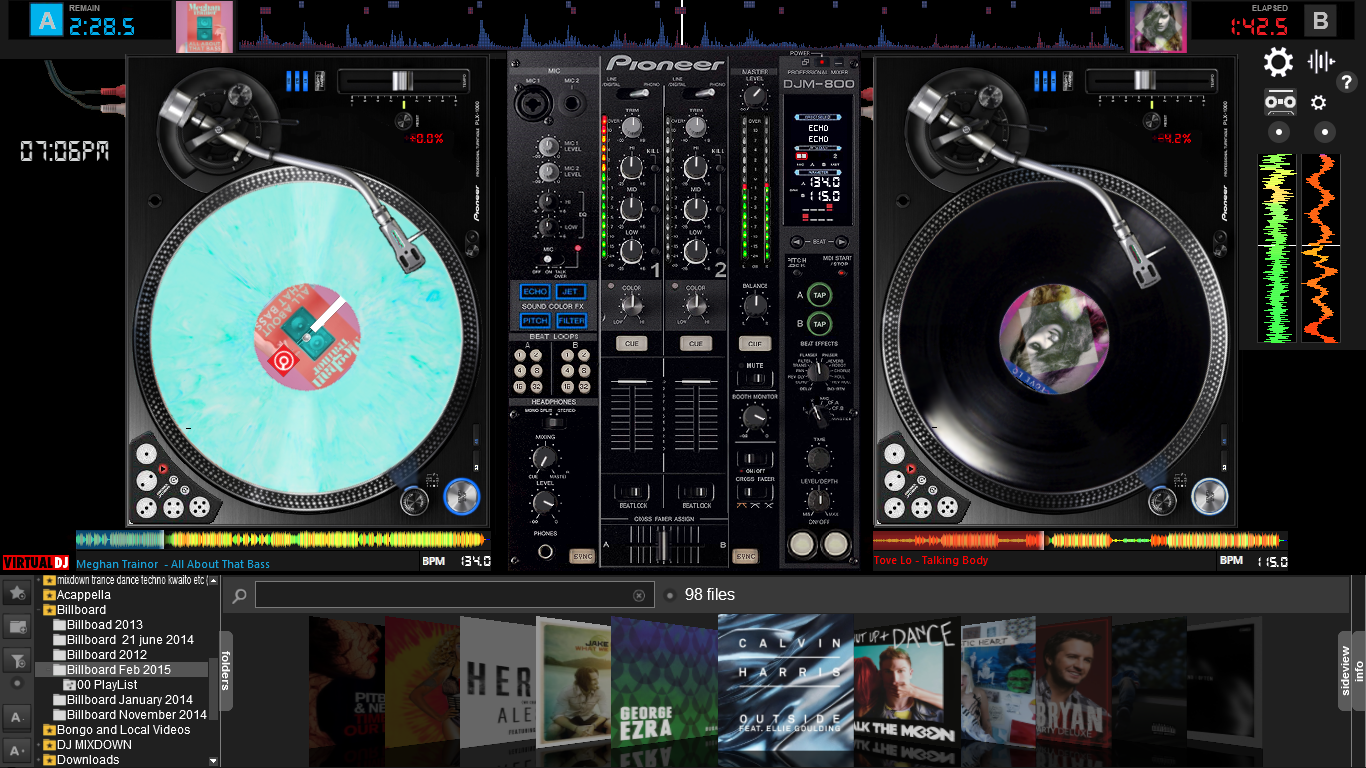Collapse the Billboard folder
The width and height of the screenshot is (1366, 768).
coord(40,610)
